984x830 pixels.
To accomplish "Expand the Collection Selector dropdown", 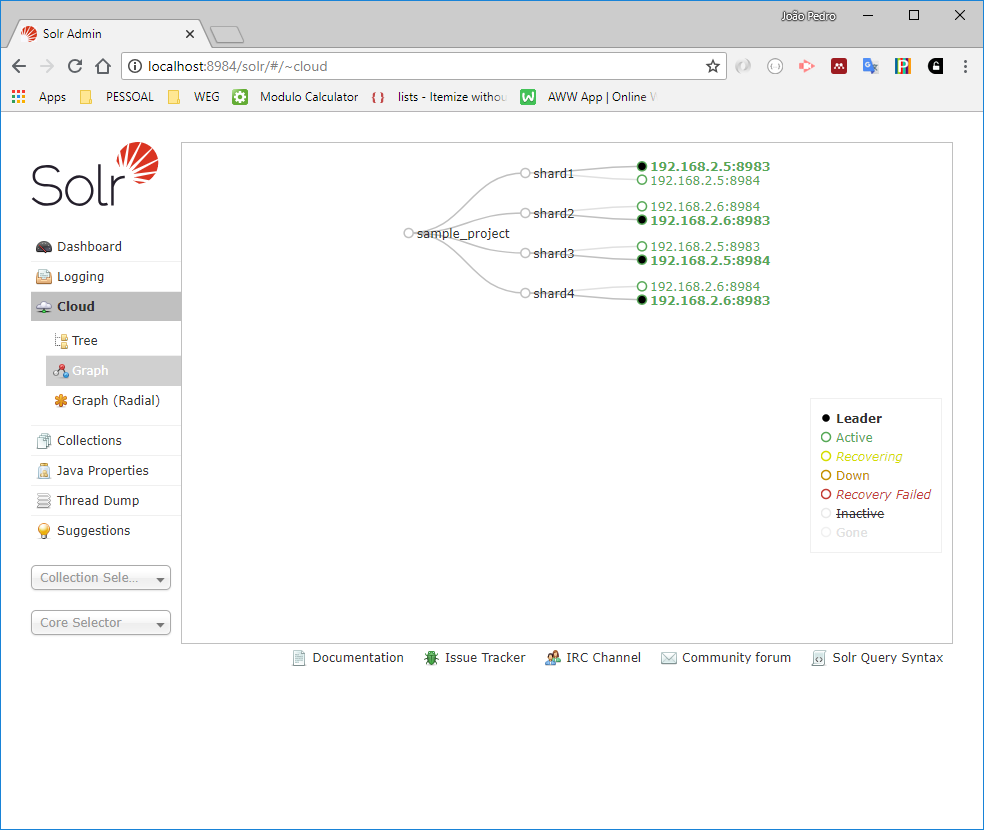I will click(x=101, y=578).
